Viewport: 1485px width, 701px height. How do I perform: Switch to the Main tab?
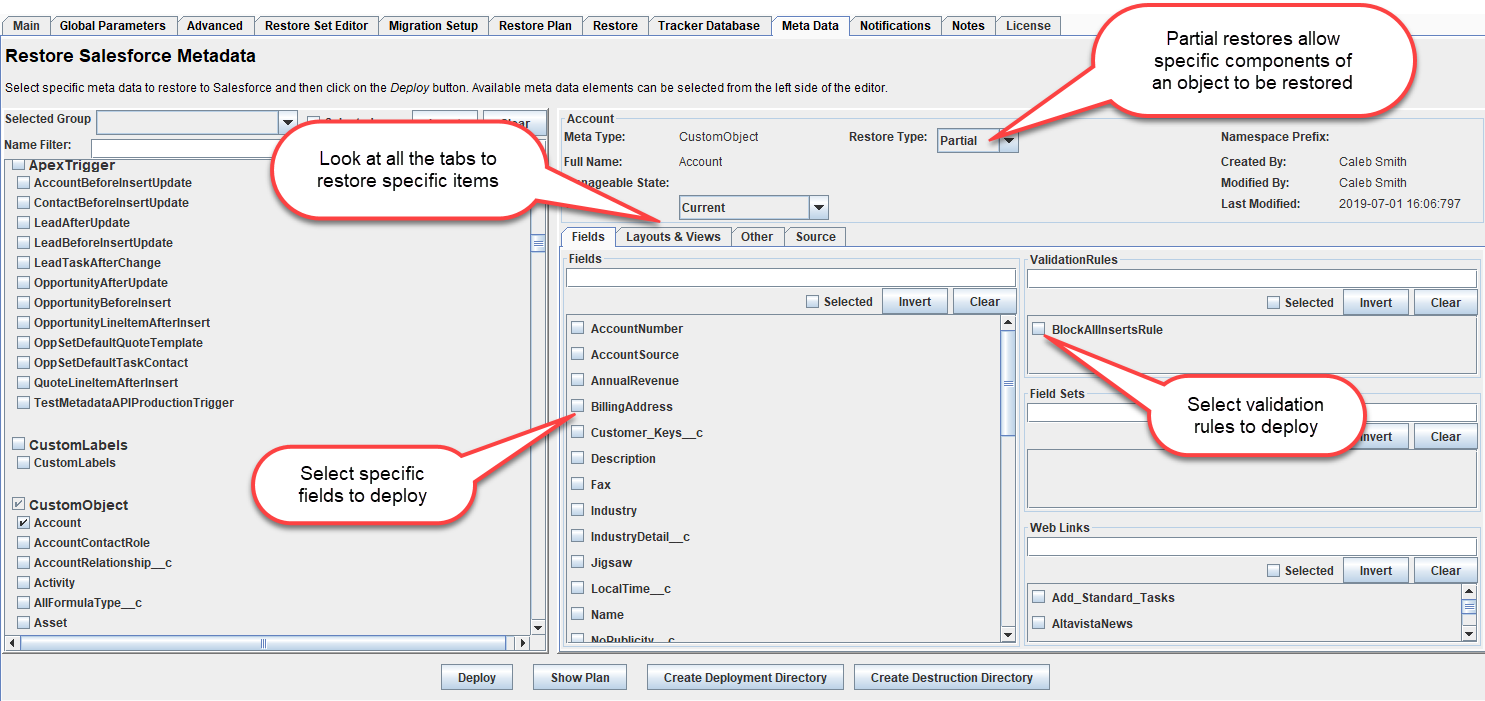[26, 26]
